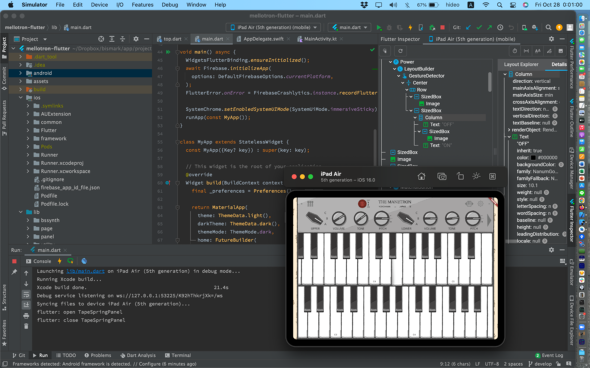
Task: Switch to AppDelegate.swift tab
Action: pyautogui.click(x=263, y=39)
